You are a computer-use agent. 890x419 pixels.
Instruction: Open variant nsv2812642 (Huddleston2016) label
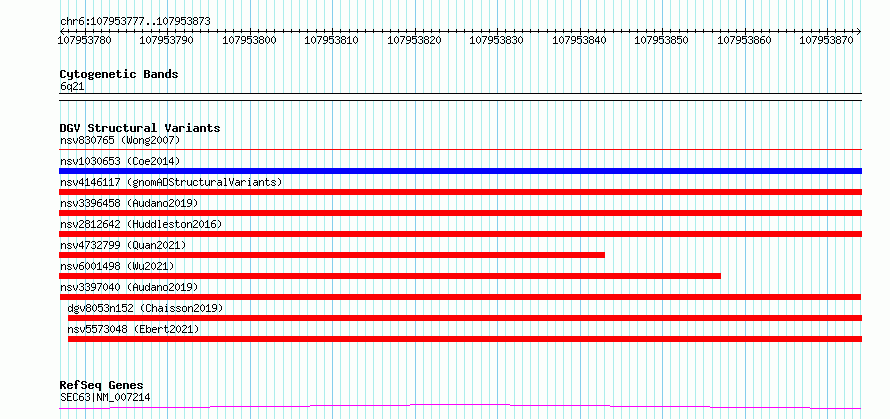141,224
